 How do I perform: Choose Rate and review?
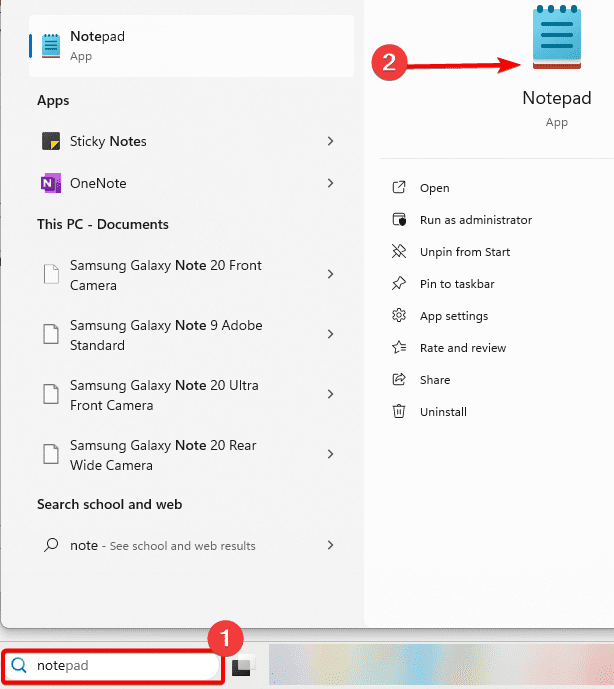463,348
